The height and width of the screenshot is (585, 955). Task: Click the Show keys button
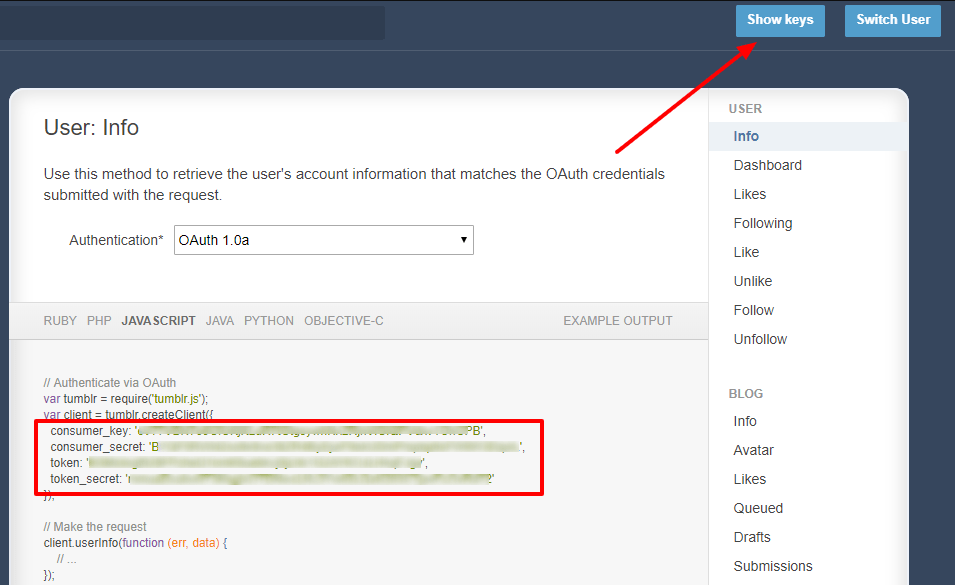pos(779,20)
